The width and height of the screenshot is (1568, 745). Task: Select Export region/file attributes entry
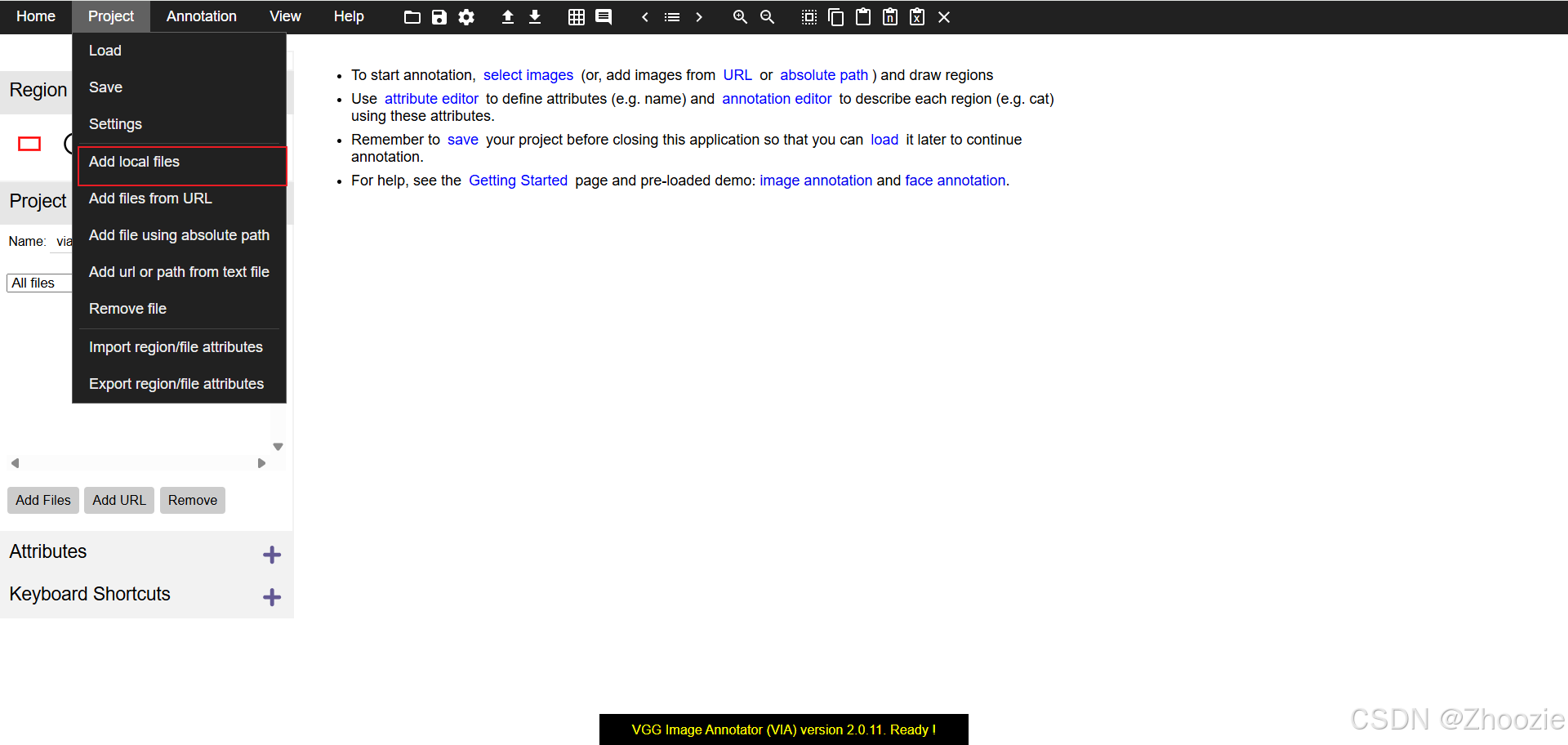[x=180, y=384]
